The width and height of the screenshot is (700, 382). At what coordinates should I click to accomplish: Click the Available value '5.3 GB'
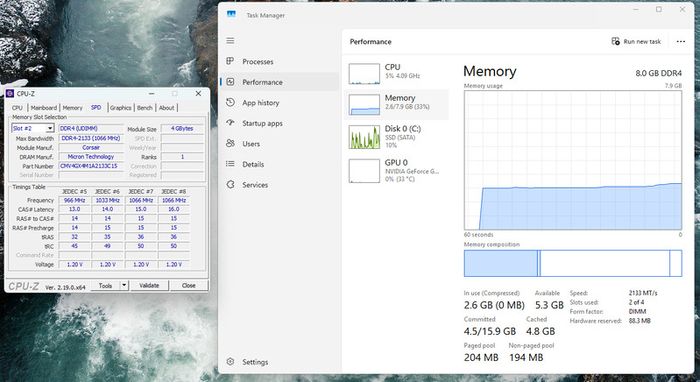pyautogui.click(x=549, y=305)
